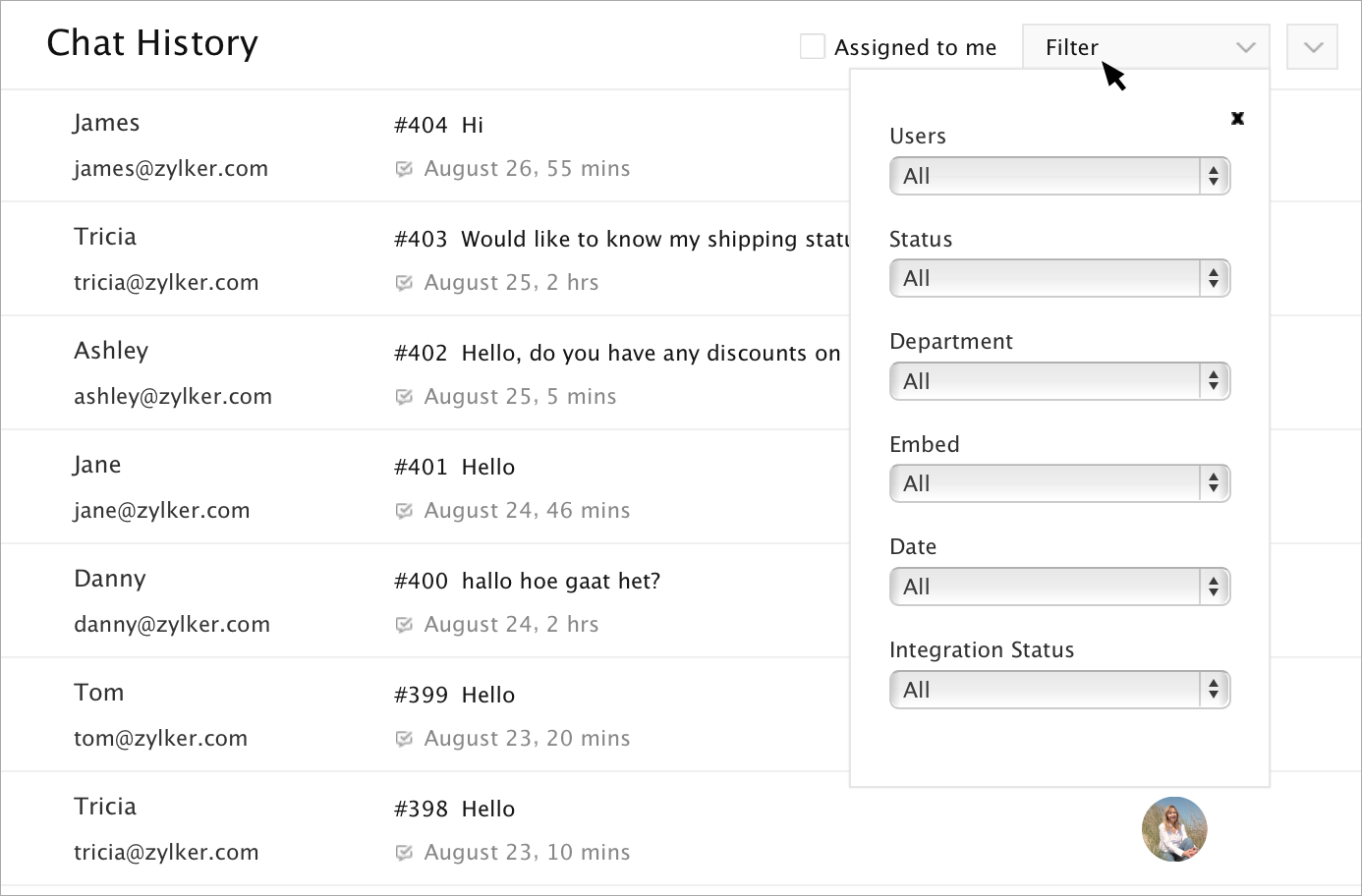Open the chevron menu right of Filter
Screen dimensions: 1362x896
pos(1312,47)
